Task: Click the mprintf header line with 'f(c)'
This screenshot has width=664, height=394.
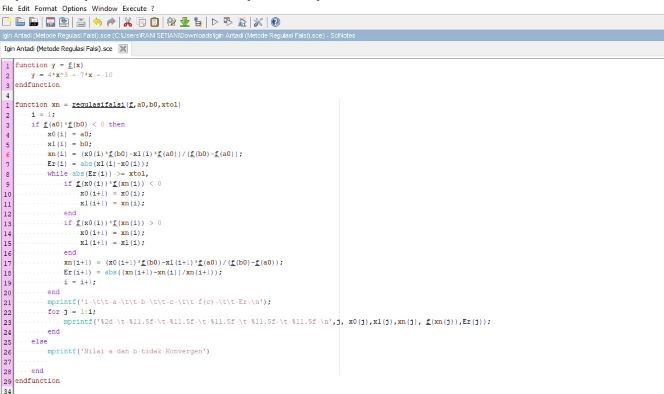Action: coord(159,302)
